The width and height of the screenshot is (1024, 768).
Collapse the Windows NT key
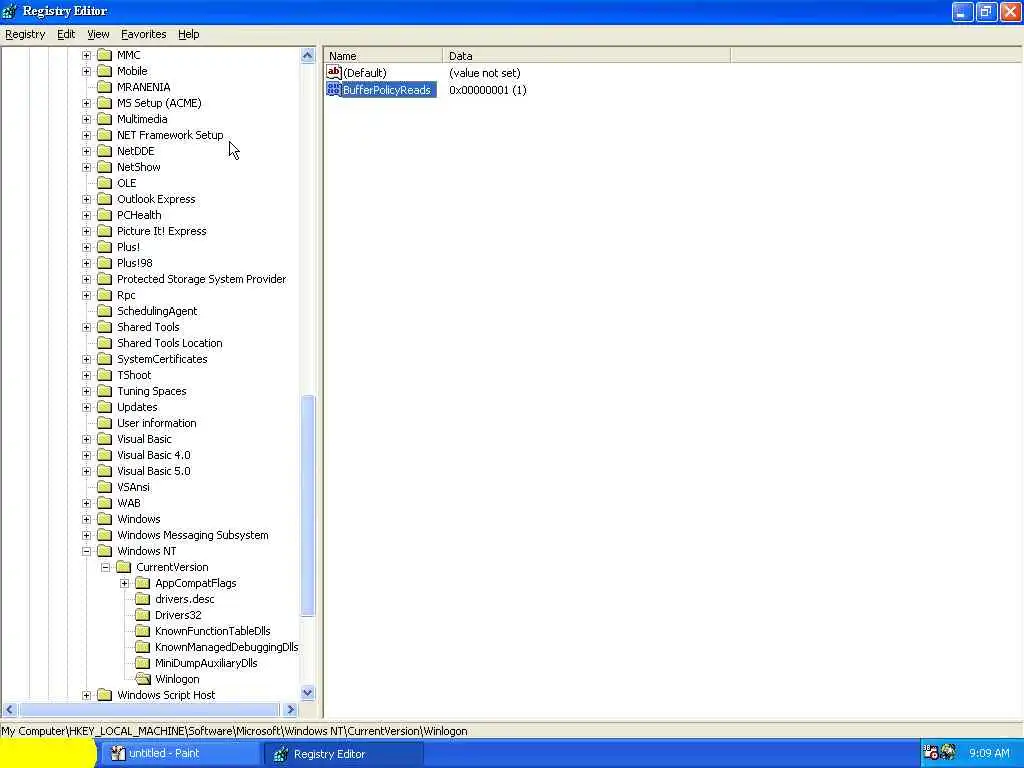(x=86, y=551)
